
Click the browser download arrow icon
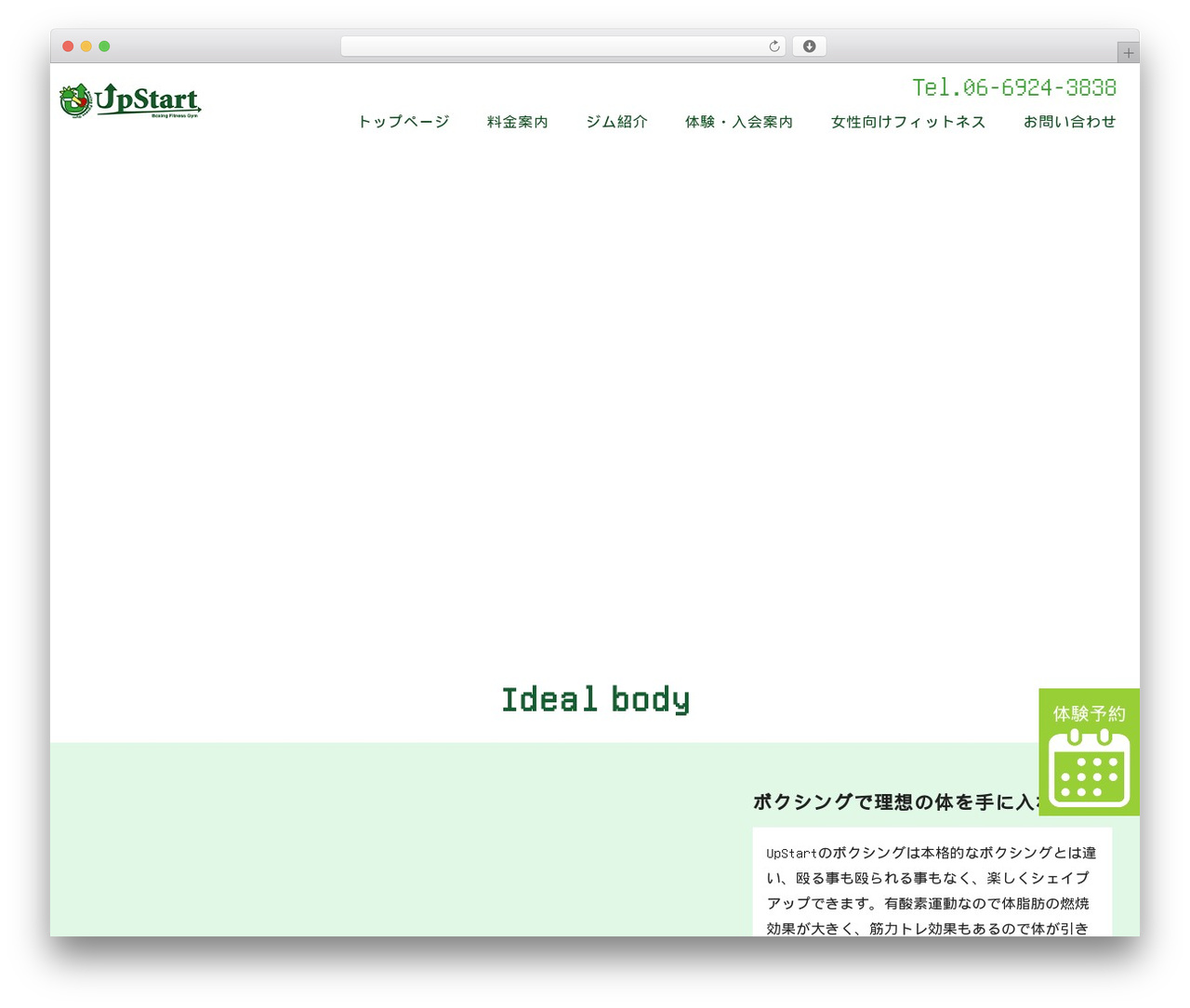point(809,46)
